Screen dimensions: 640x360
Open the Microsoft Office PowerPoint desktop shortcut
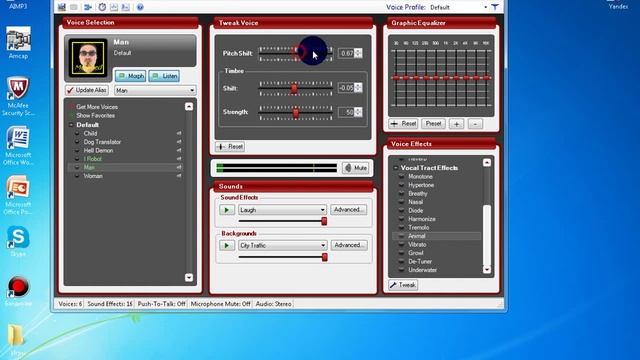point(18,195)
